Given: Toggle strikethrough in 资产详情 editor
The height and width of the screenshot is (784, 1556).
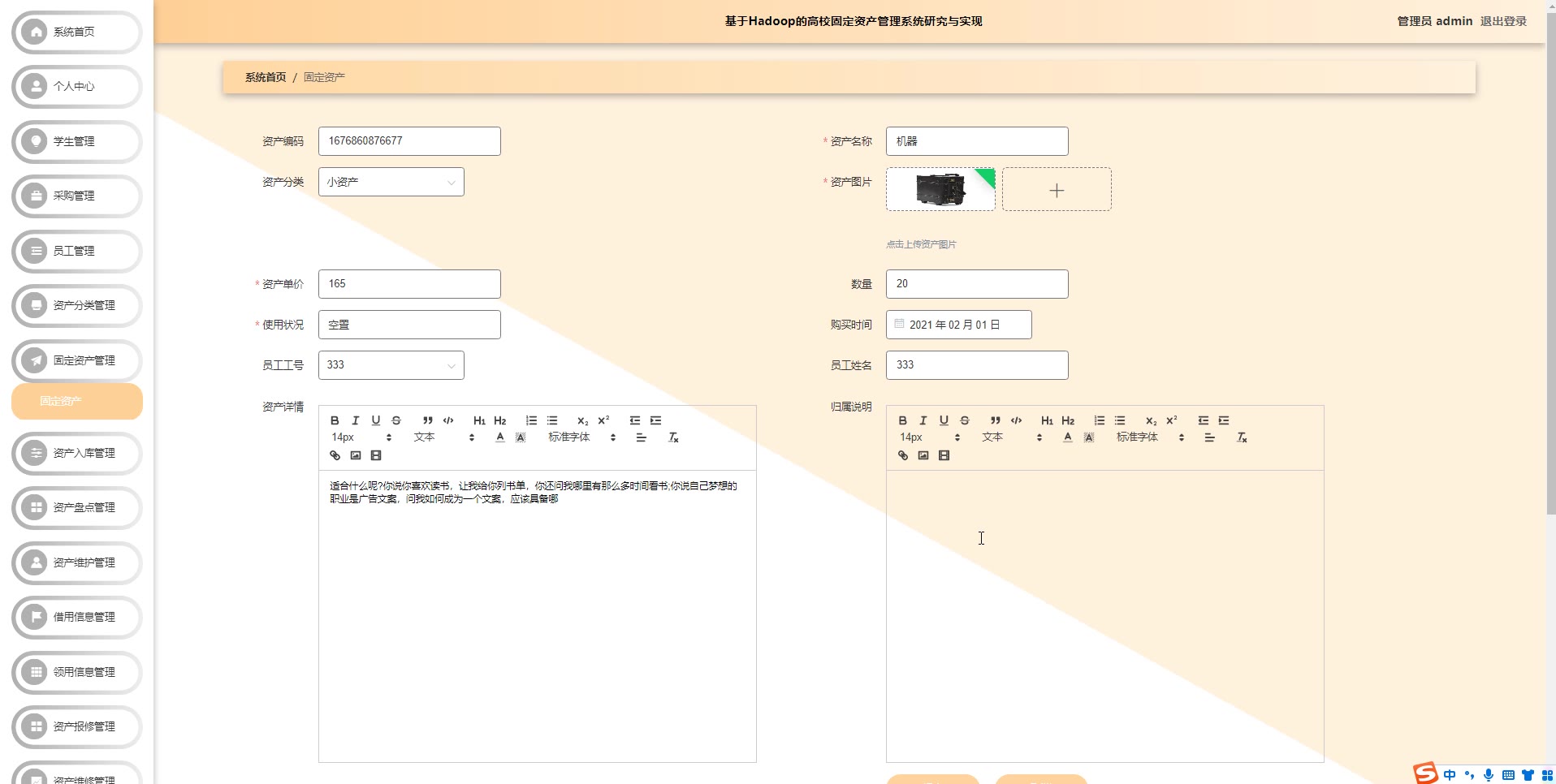Looking at the screenshot, I should pyautogui.click(x=396, y=420).
